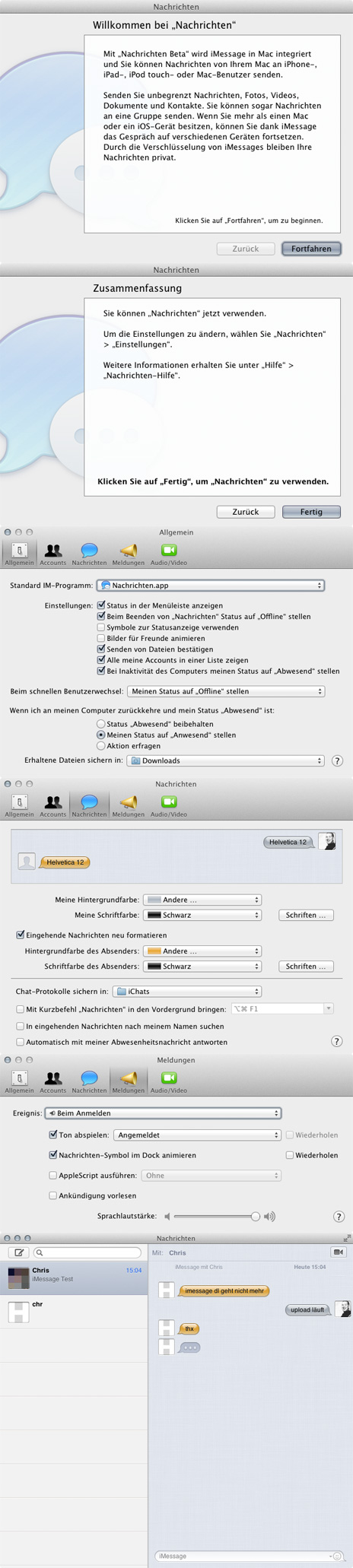Toggle Ton abspielen checkbox
353x1568 pixels.
[53, 1135]
